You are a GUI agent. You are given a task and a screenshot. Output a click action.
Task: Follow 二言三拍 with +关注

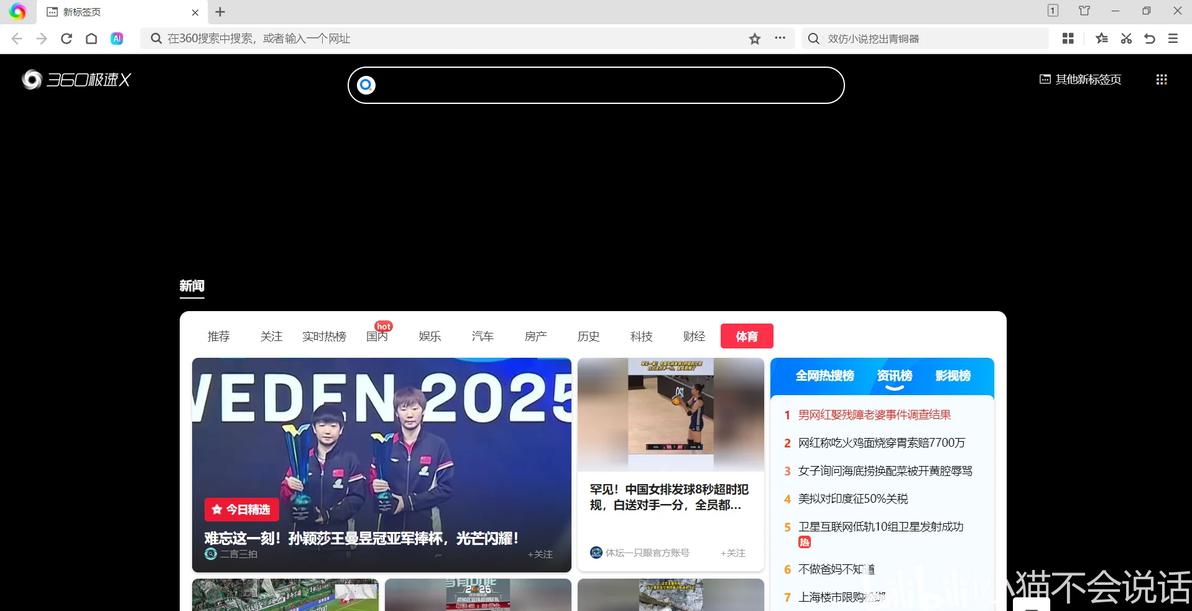pyautogui.click(x=541, y=554)
